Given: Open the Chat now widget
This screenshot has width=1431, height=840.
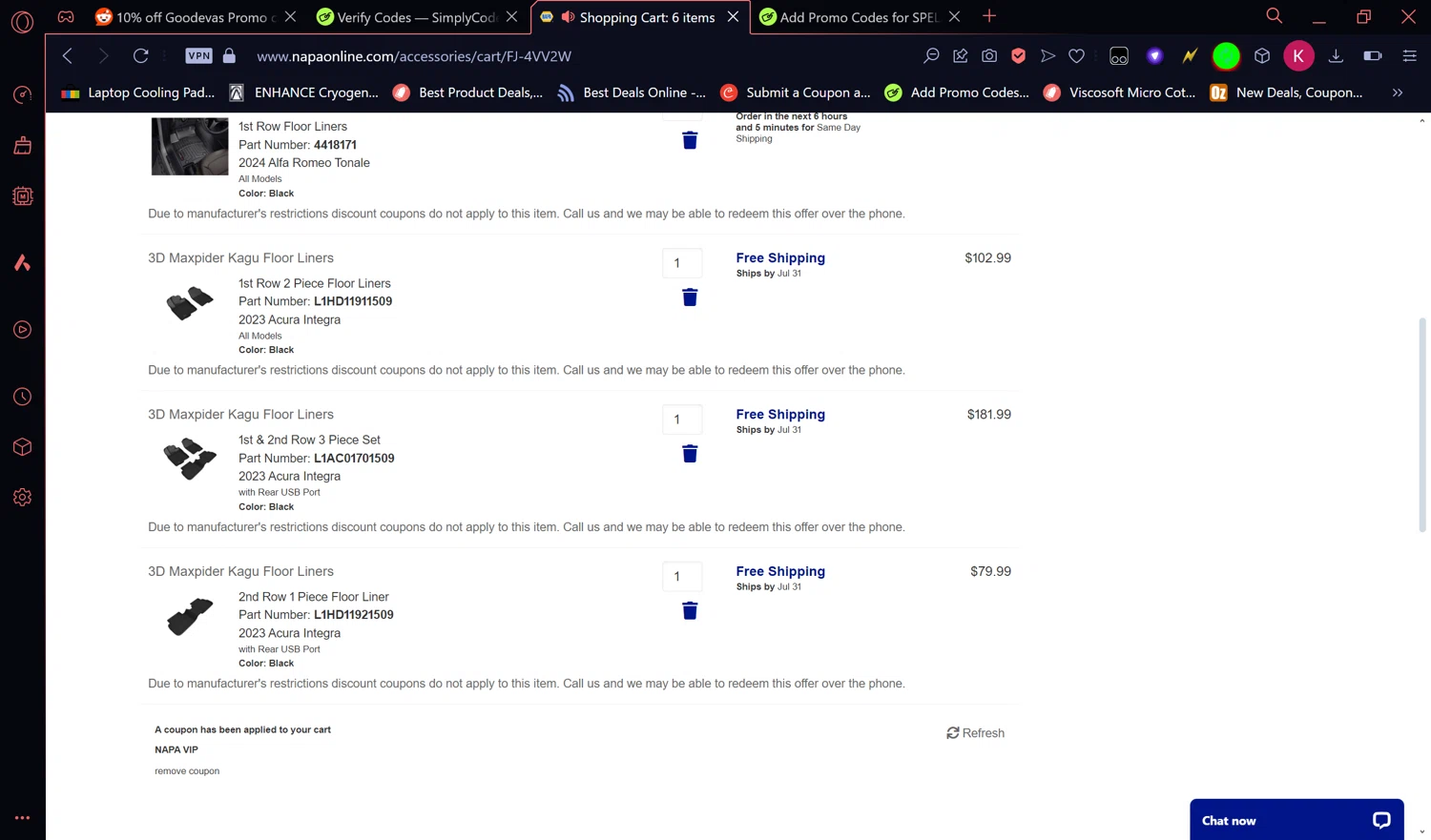Looking at the screenshot, I should click(x=1296, y=820).
